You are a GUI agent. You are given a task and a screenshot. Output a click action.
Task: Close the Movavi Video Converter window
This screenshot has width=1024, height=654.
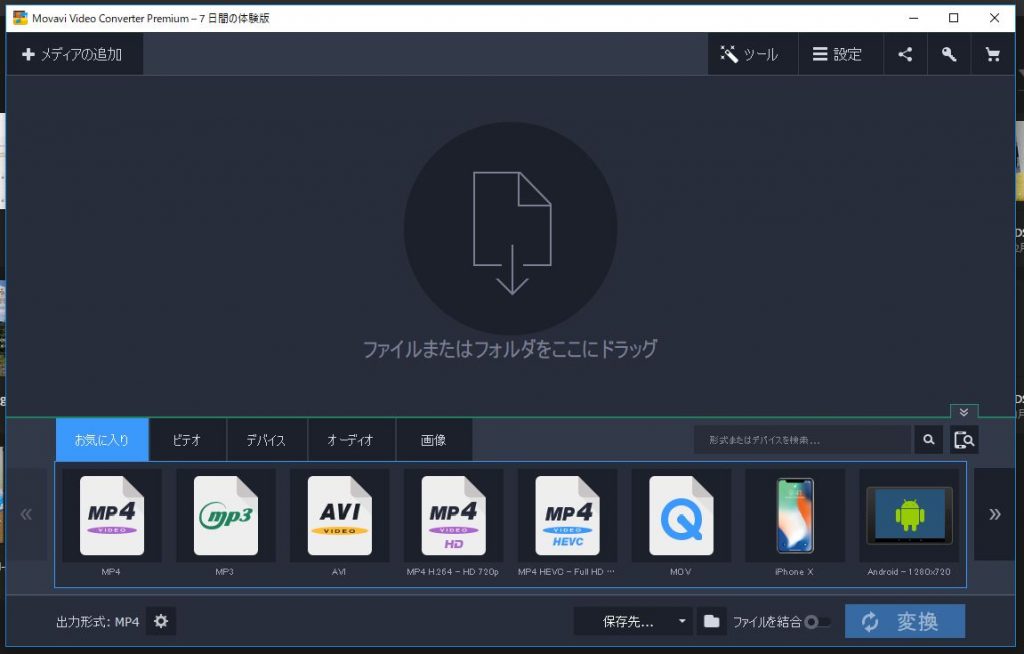click(x=994, y=18)
